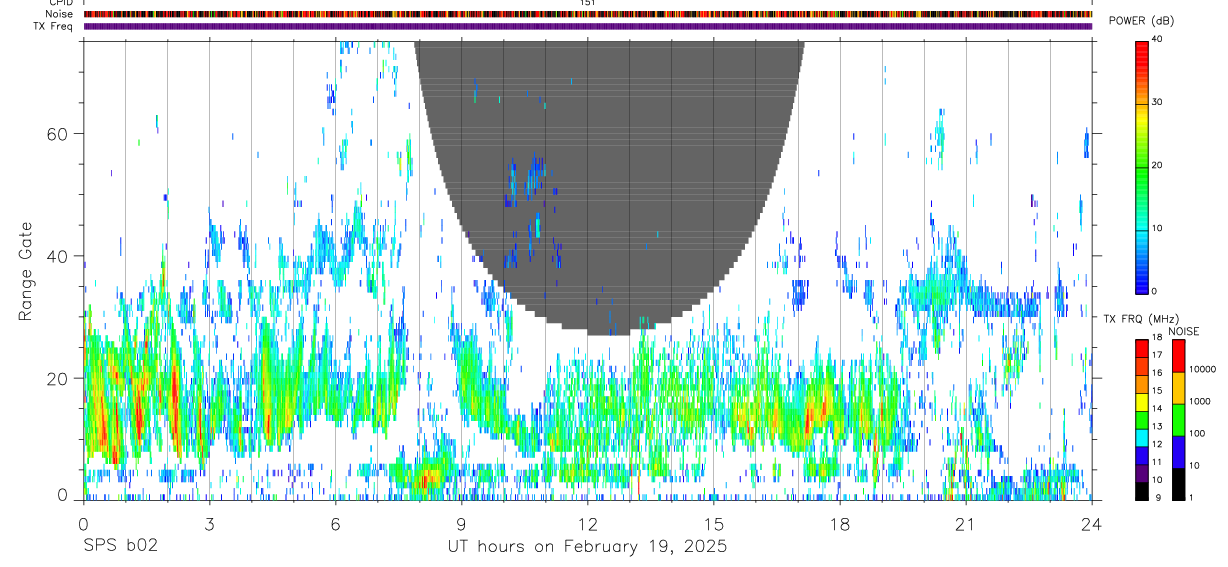Click the black bottom swatch of TX FRQ bar
This screenshot has height=567, width=1228.
1141,491
